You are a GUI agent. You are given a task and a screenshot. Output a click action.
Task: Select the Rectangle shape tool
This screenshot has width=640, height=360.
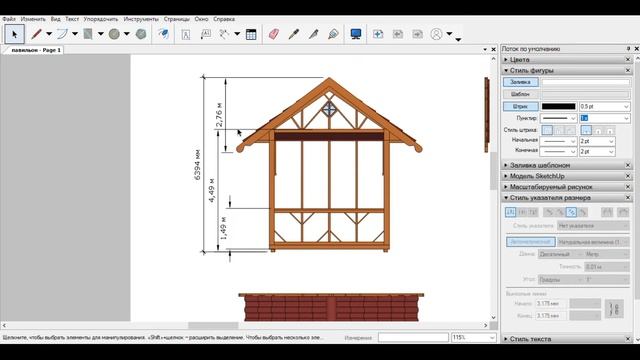tap(88, 34)
